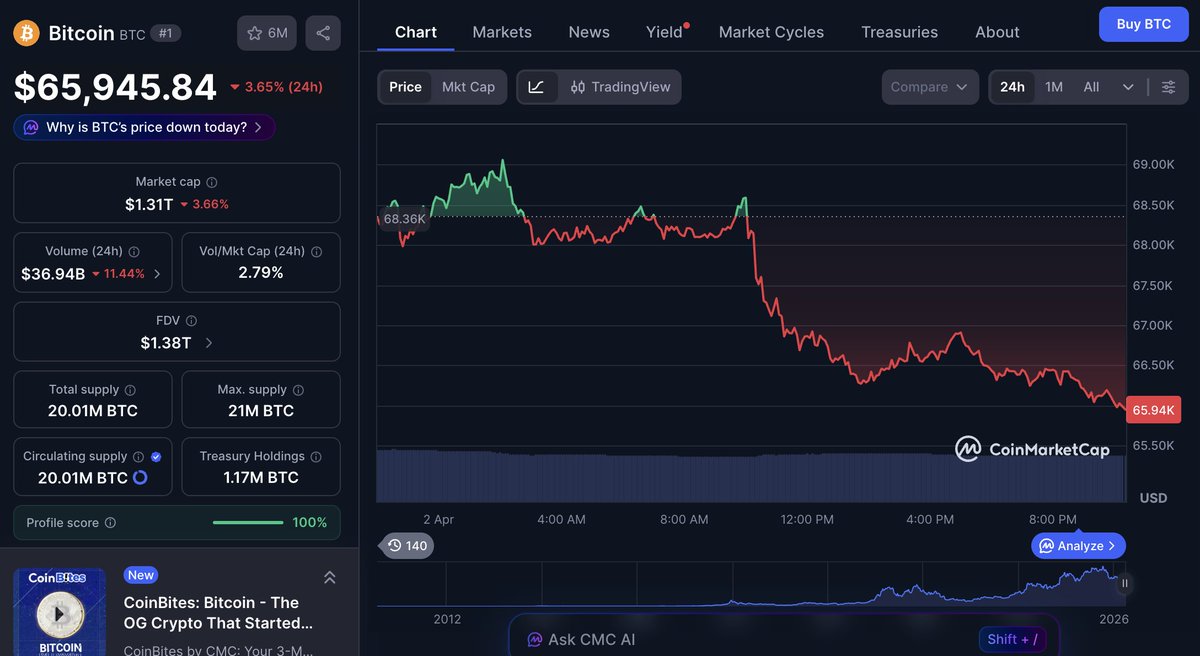Switch to line chart icon
Screen dimensions: 1200x656
click(536, 87)
